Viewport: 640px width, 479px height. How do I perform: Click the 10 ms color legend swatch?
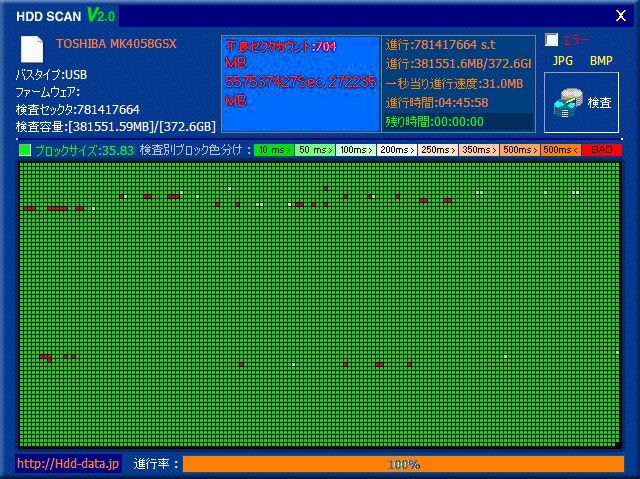pyautogui.click(x=273, y=150)
